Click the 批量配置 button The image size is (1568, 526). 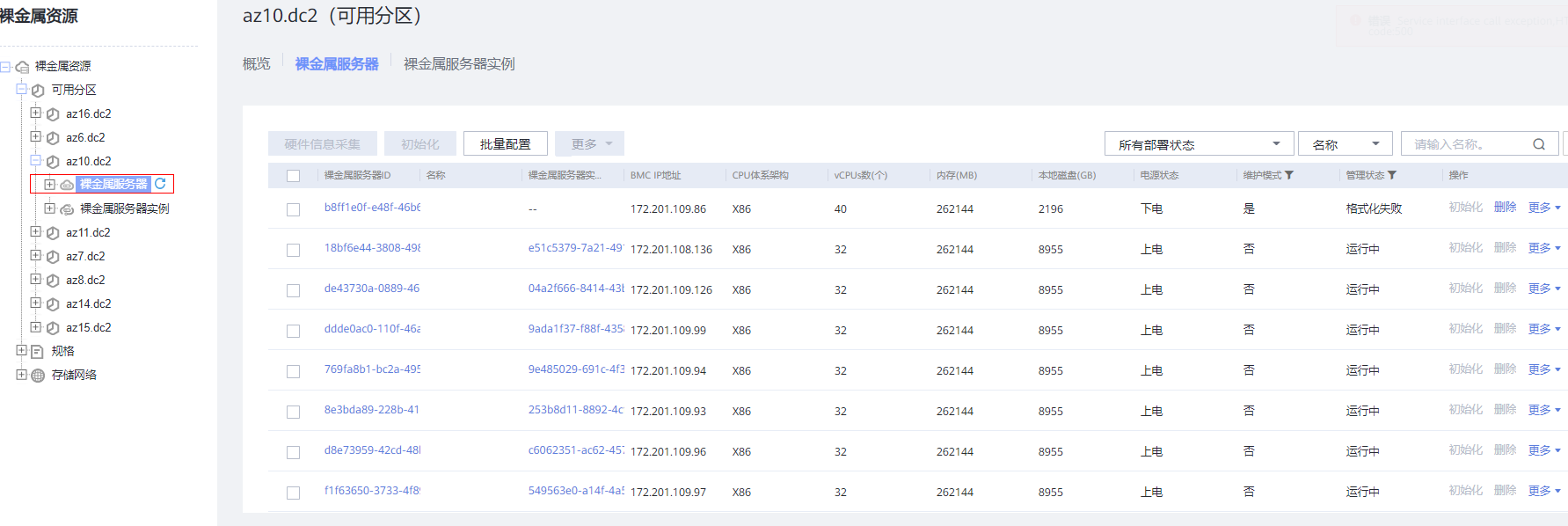(506, 144)
